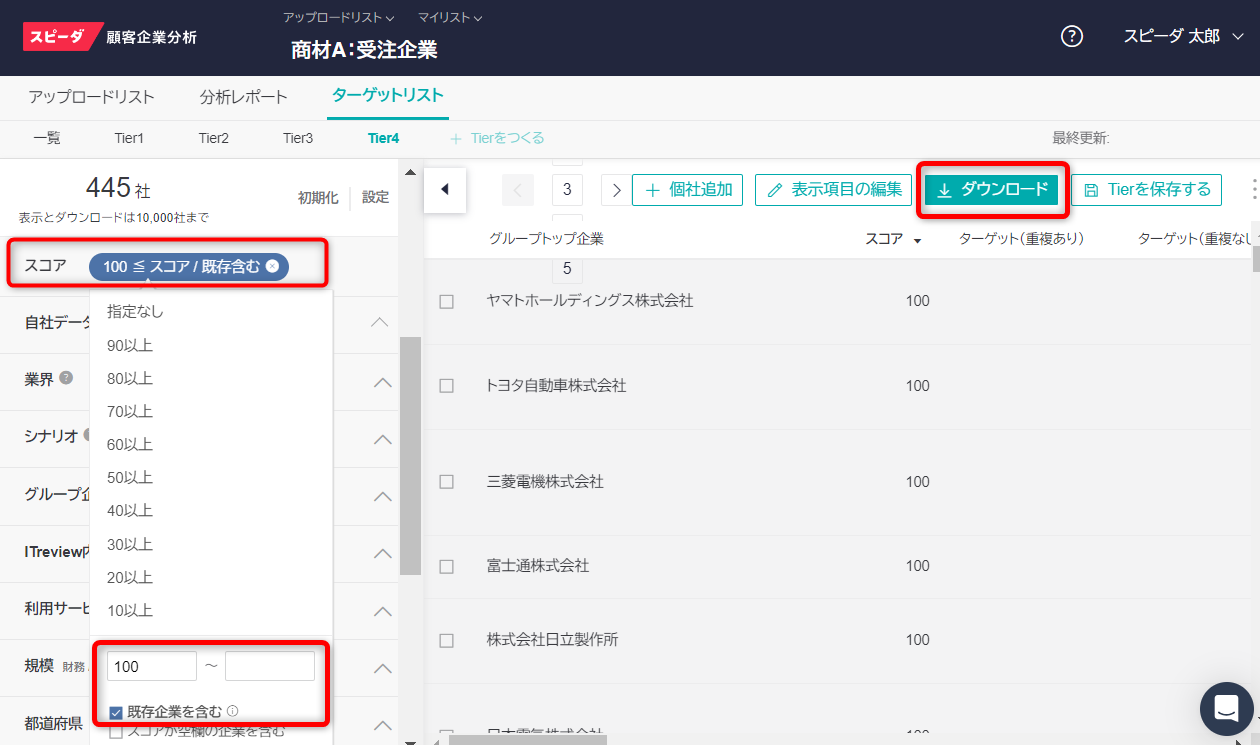Click the help question mark icon
The height and width of the screenshot is (745, 1260).
click(1072, 37)
